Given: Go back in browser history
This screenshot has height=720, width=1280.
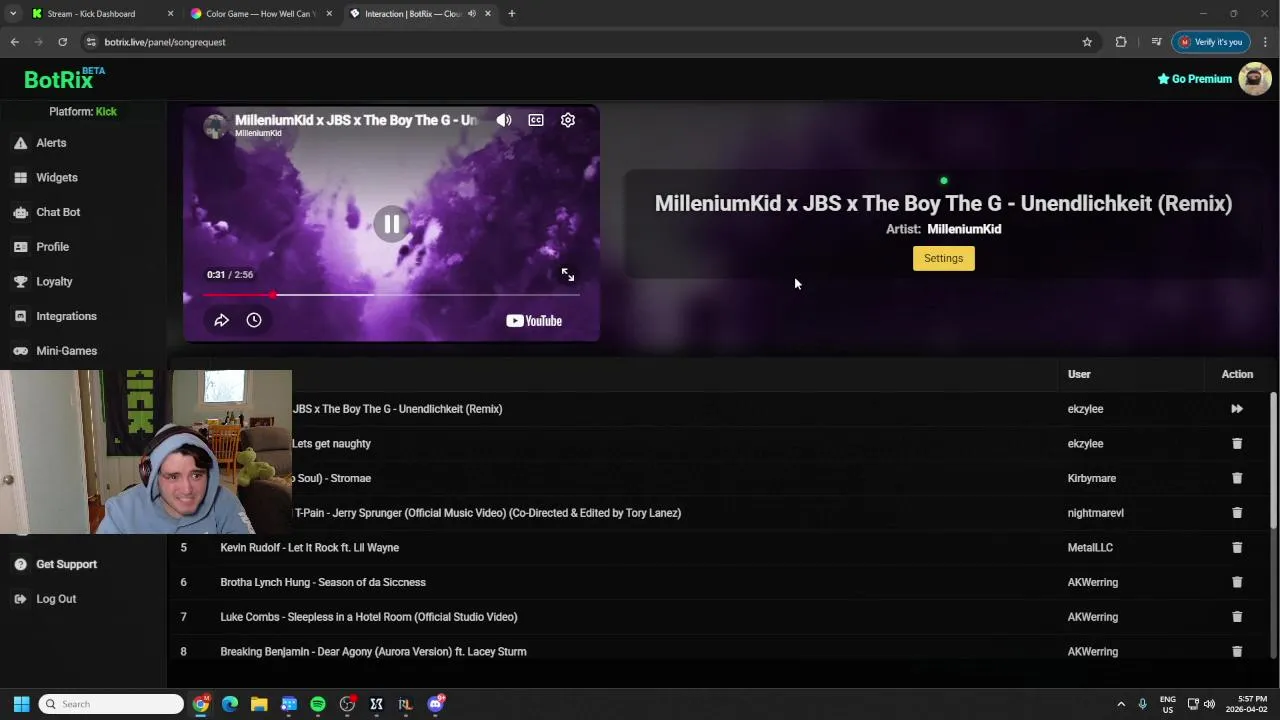Looking at the screenshot, I should tap(14, 42).
